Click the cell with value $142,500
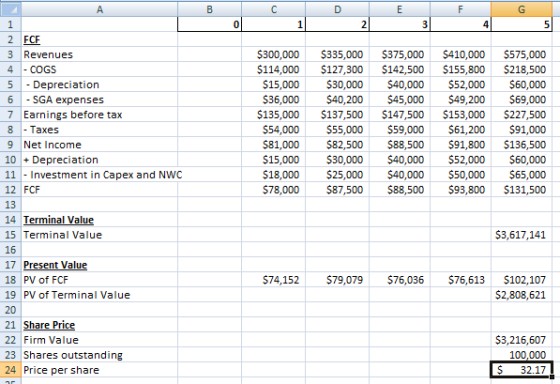The height and width of the screenshot is (384, 560). 400,69
